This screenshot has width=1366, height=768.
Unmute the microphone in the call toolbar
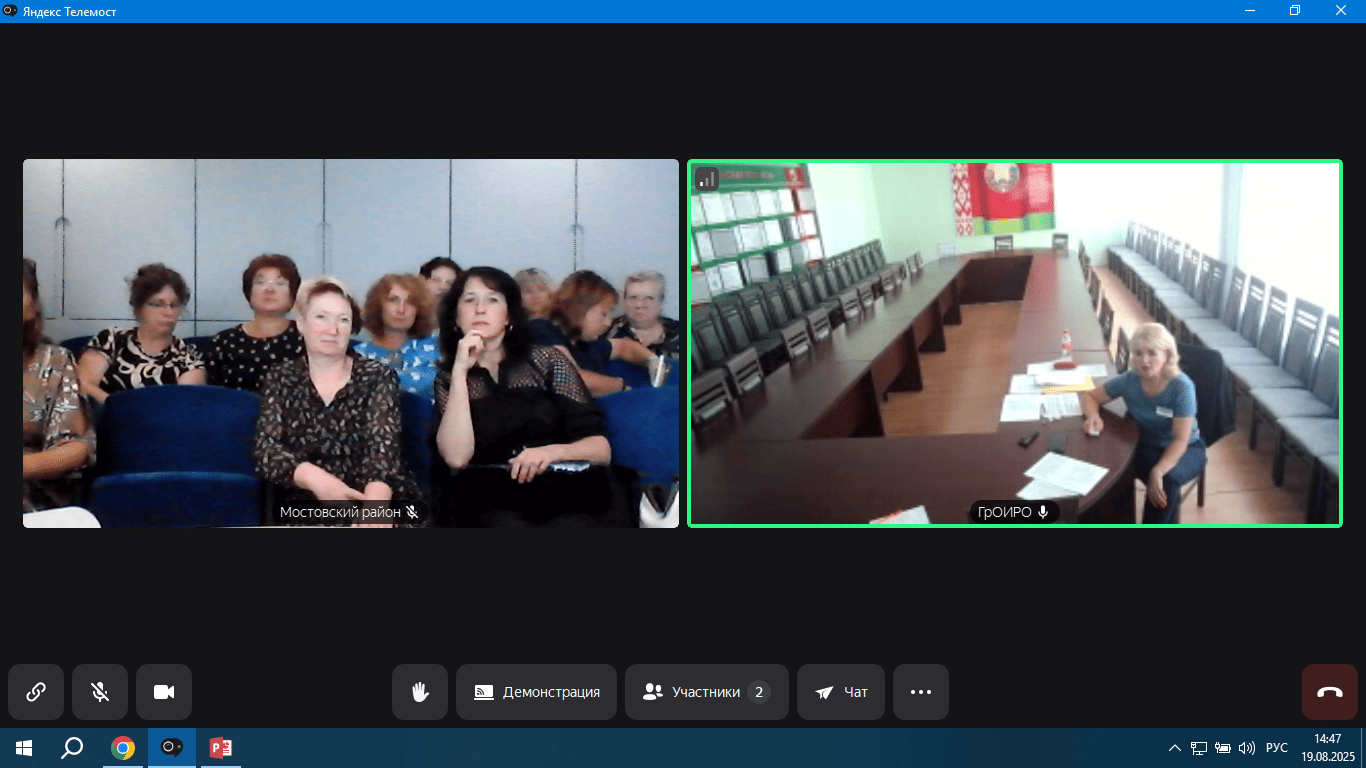pos(100,692)
